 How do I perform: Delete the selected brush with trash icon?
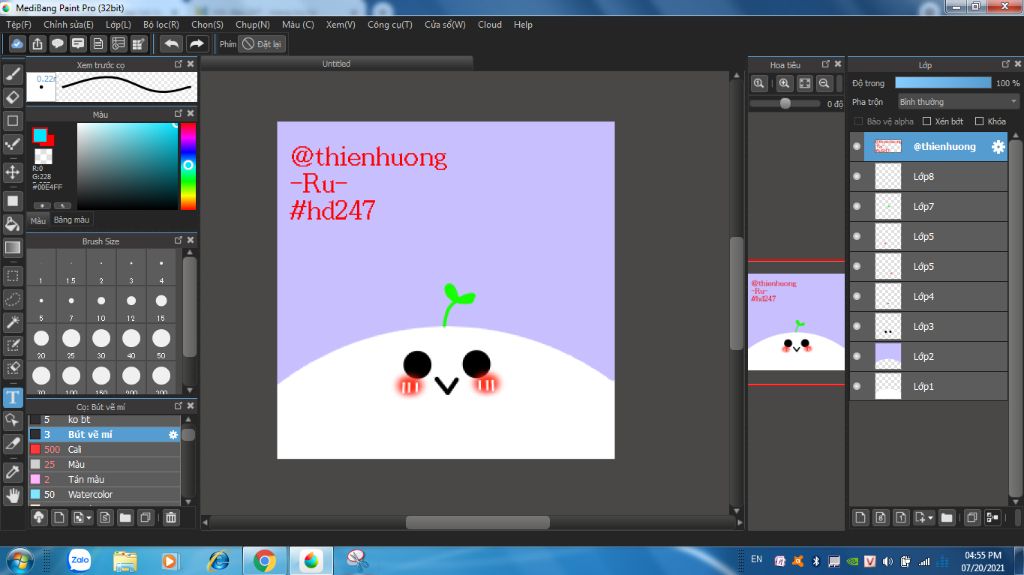(170, 518)
